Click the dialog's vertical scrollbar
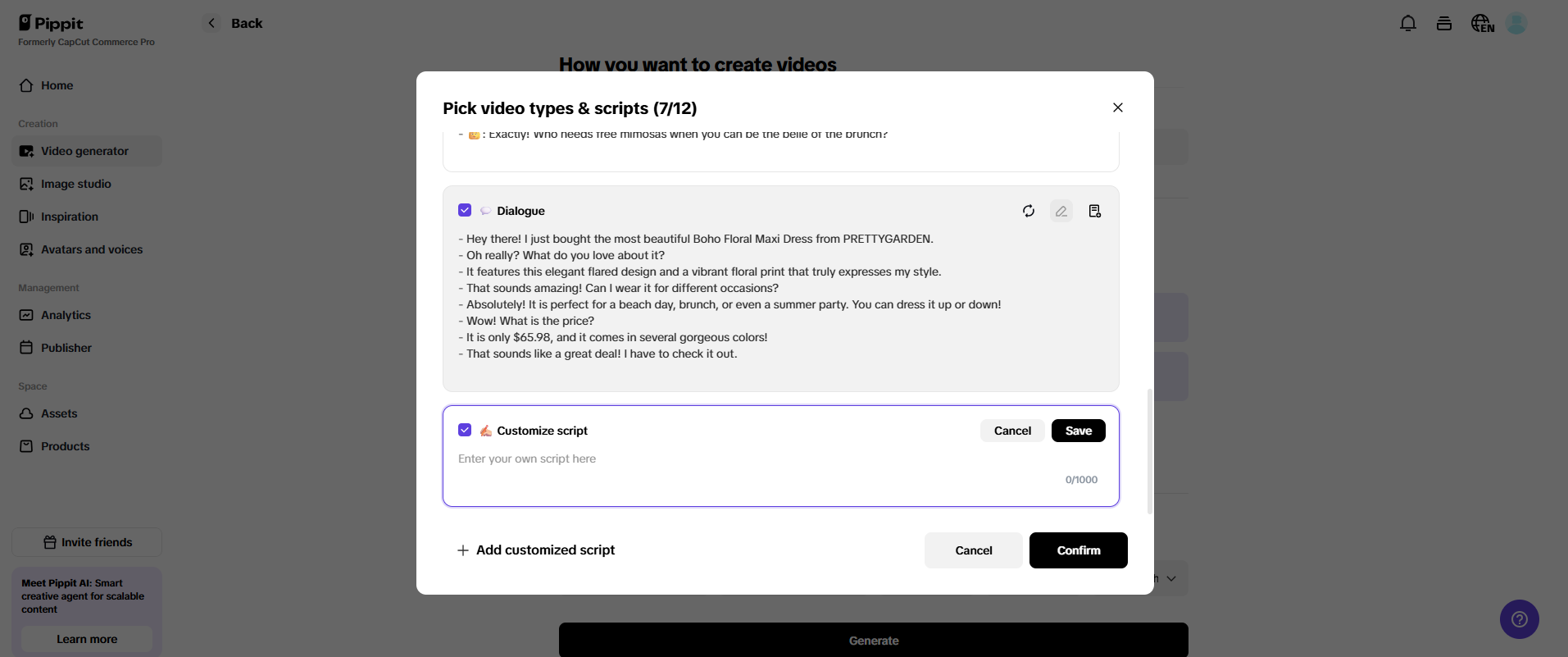 (1149, 451)
